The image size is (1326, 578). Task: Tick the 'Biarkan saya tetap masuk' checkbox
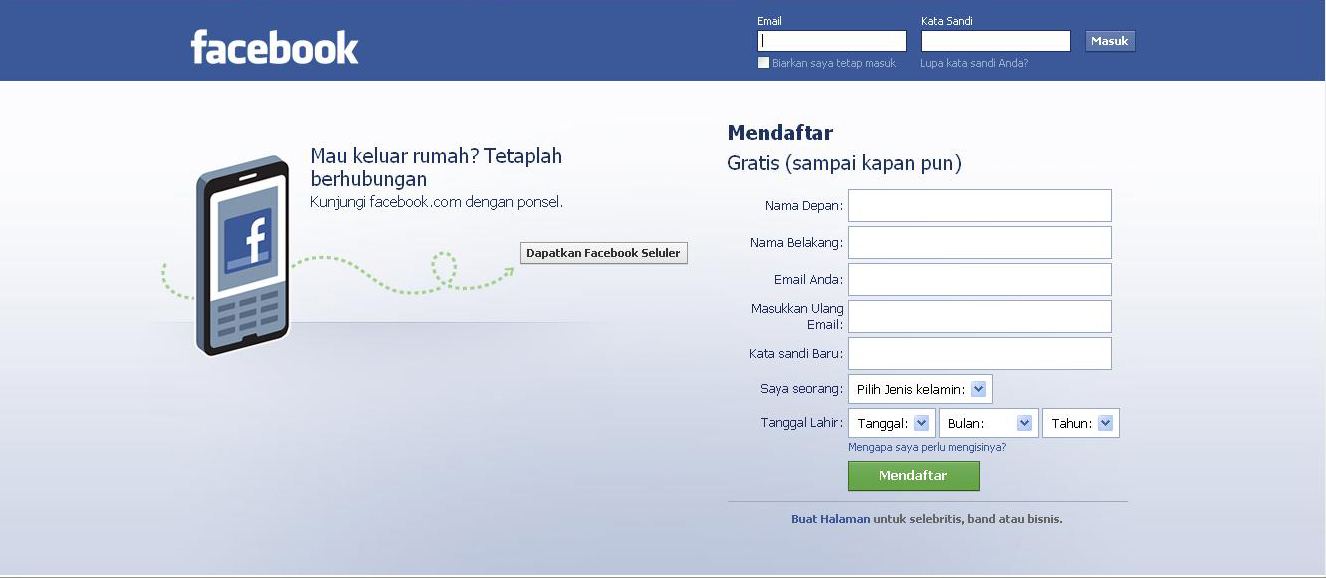click(x=764, y=63)
